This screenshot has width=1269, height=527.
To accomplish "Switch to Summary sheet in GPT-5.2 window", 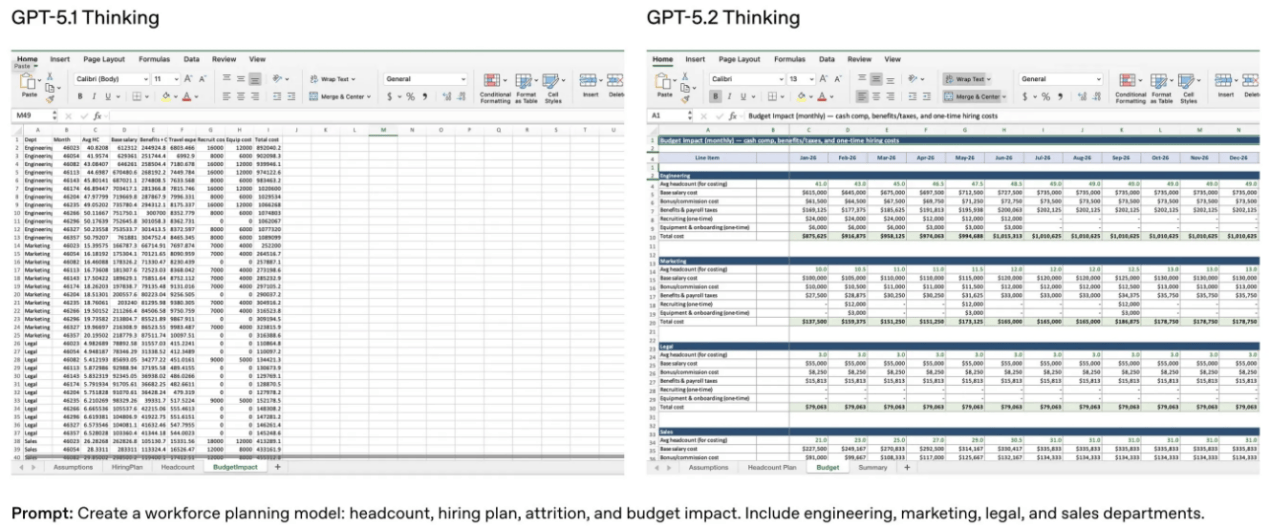I will coord(871,467).
